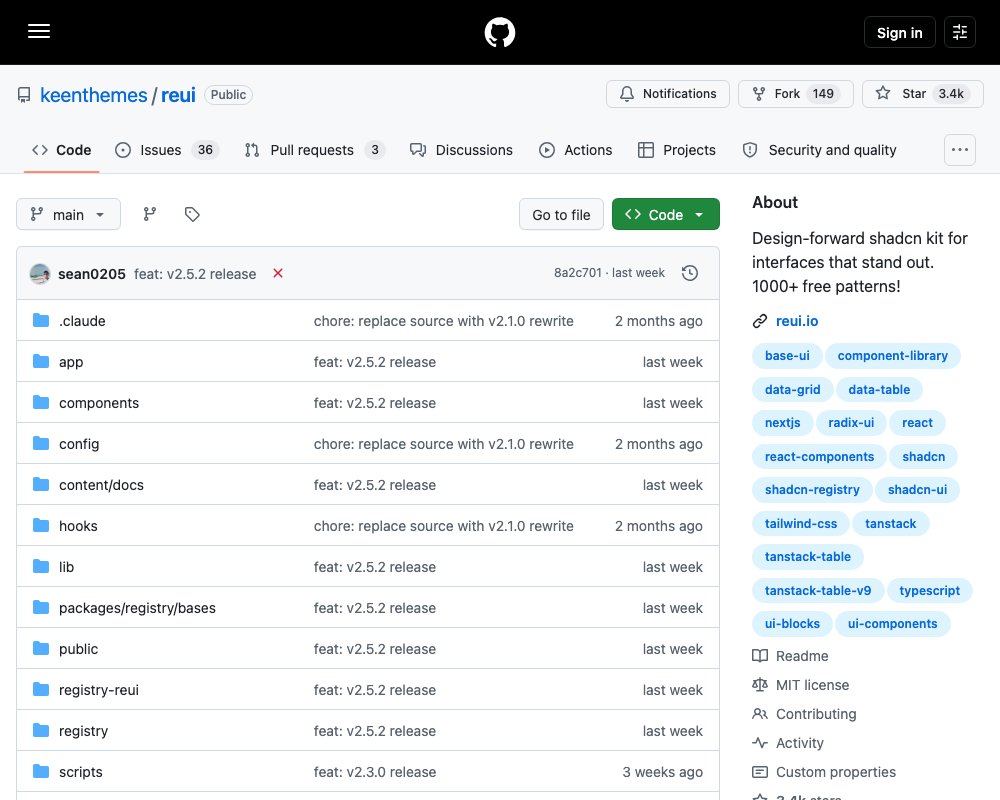Viewport: 1000px width, 800px height.
Task: Click the Readme book icon
Action: pos(760,656)
